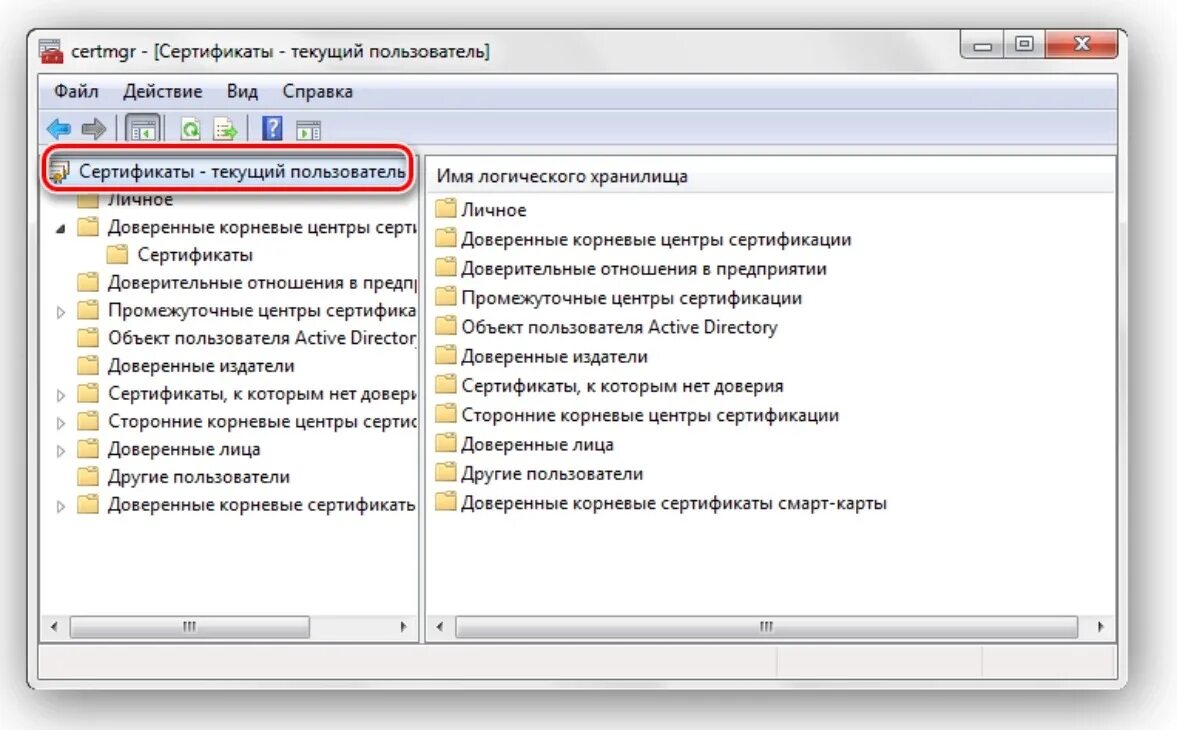Viewport: 1177px width, 730px height.
Task: Minimize the certmgr window
Action: tap(983, 45)
